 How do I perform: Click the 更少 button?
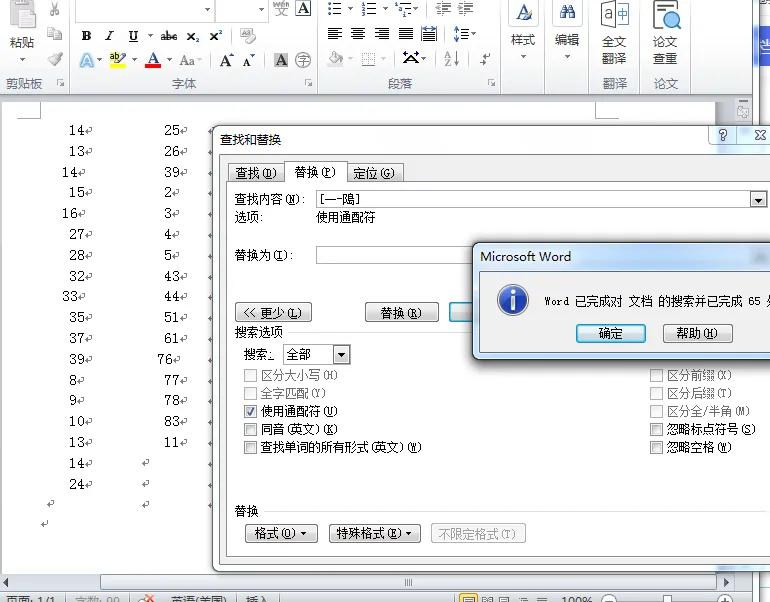coord(274,312)
